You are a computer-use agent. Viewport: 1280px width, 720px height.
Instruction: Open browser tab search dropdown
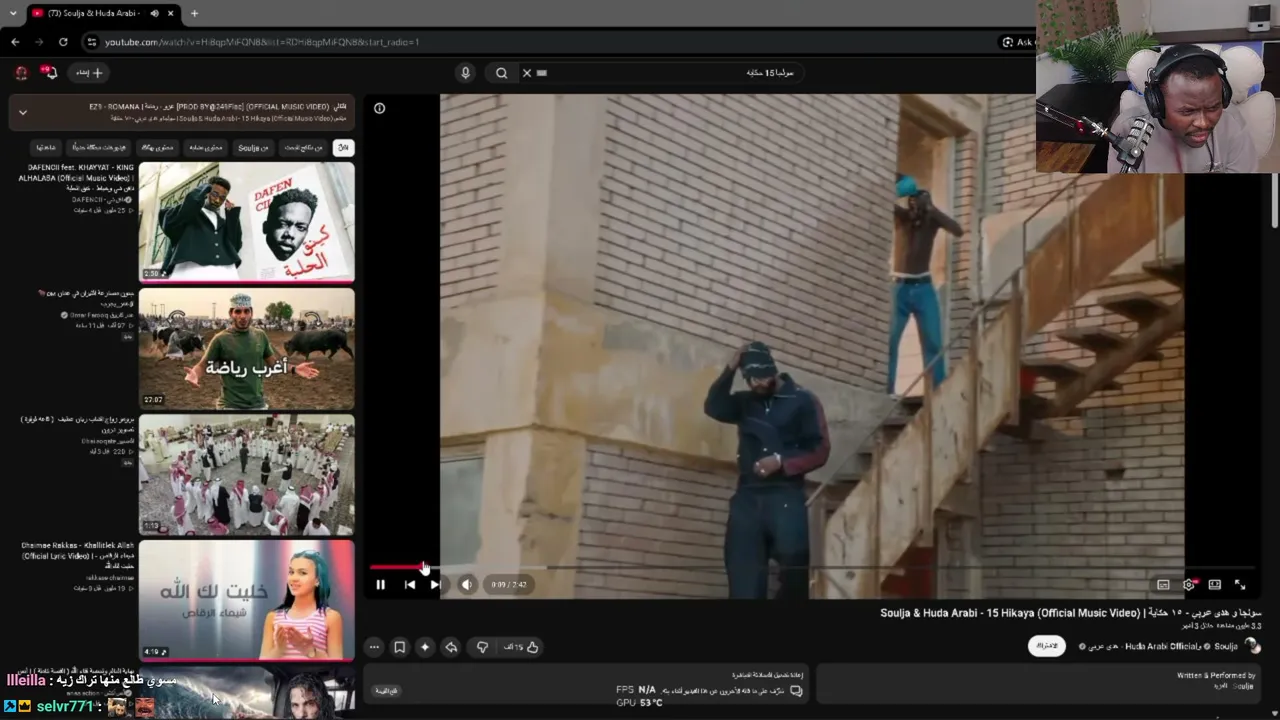click(12, 13)
